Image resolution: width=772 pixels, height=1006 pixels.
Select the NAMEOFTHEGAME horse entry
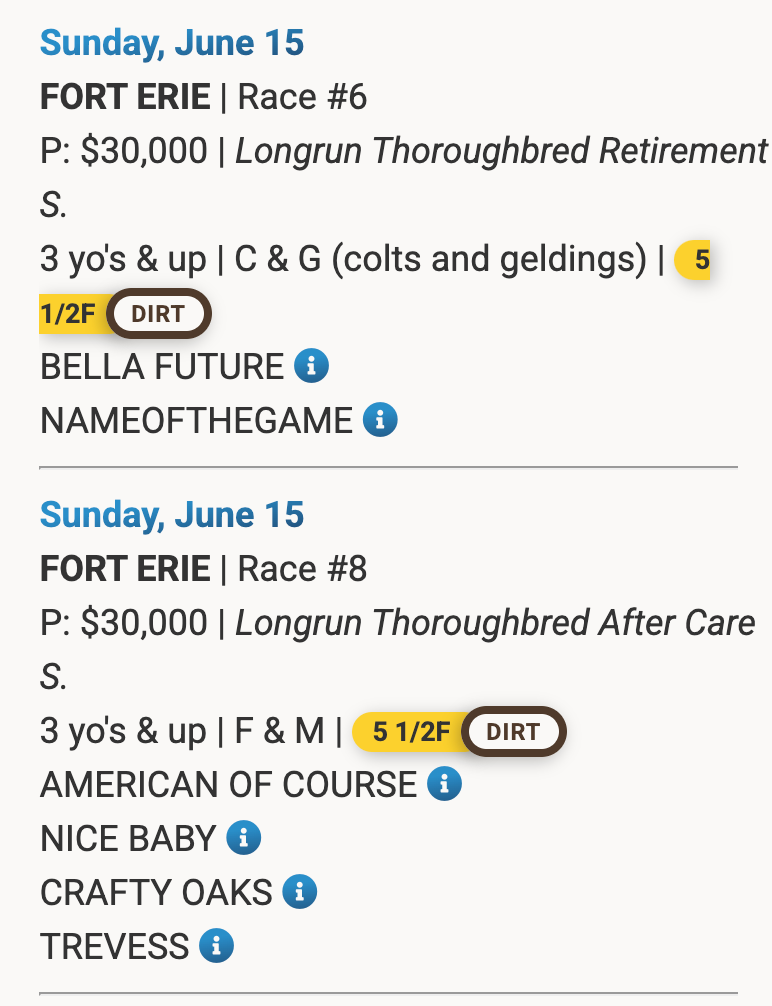coord(196,421)
